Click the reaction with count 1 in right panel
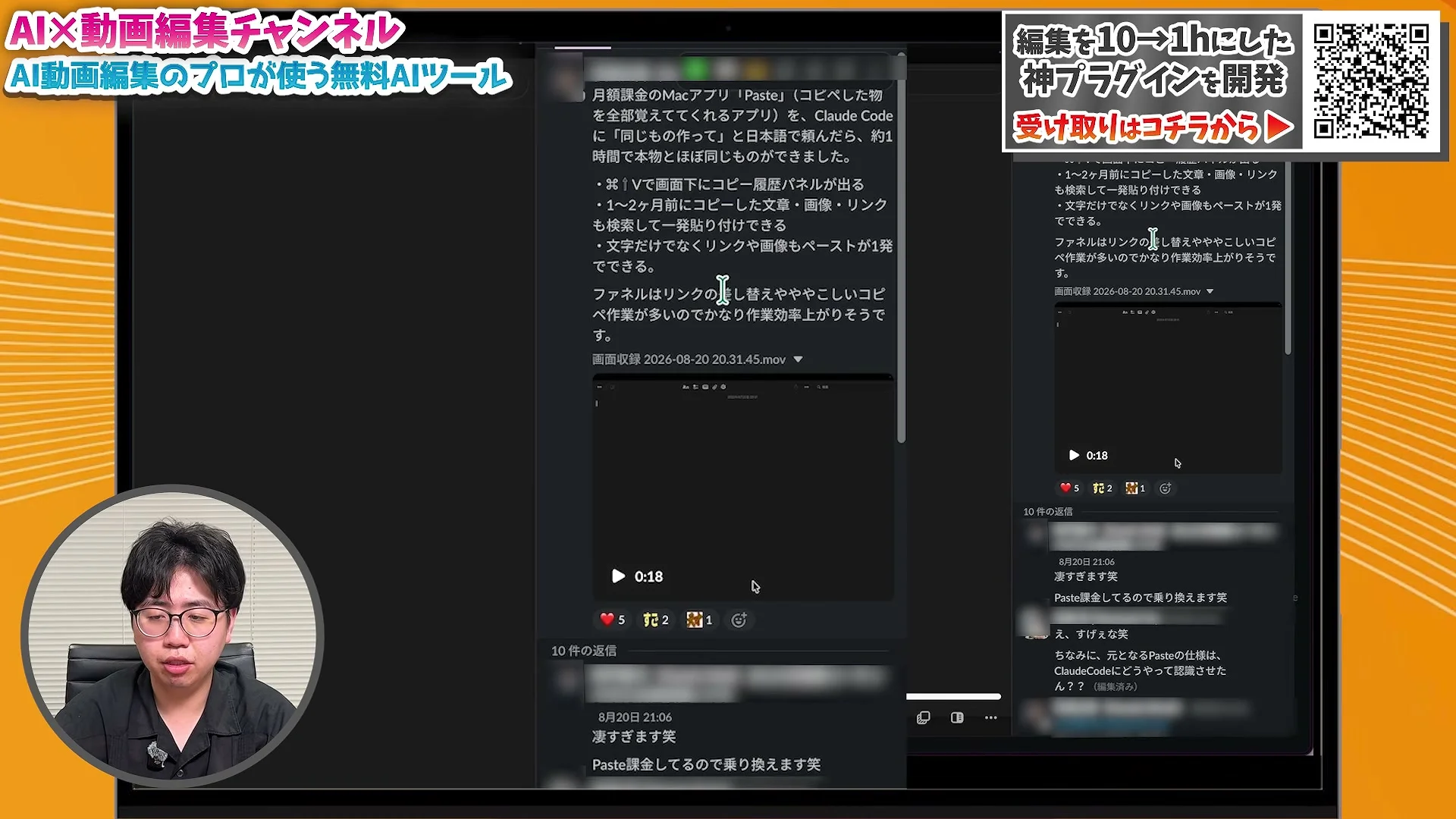The image size is (1456, 819). pos(1135,488)
